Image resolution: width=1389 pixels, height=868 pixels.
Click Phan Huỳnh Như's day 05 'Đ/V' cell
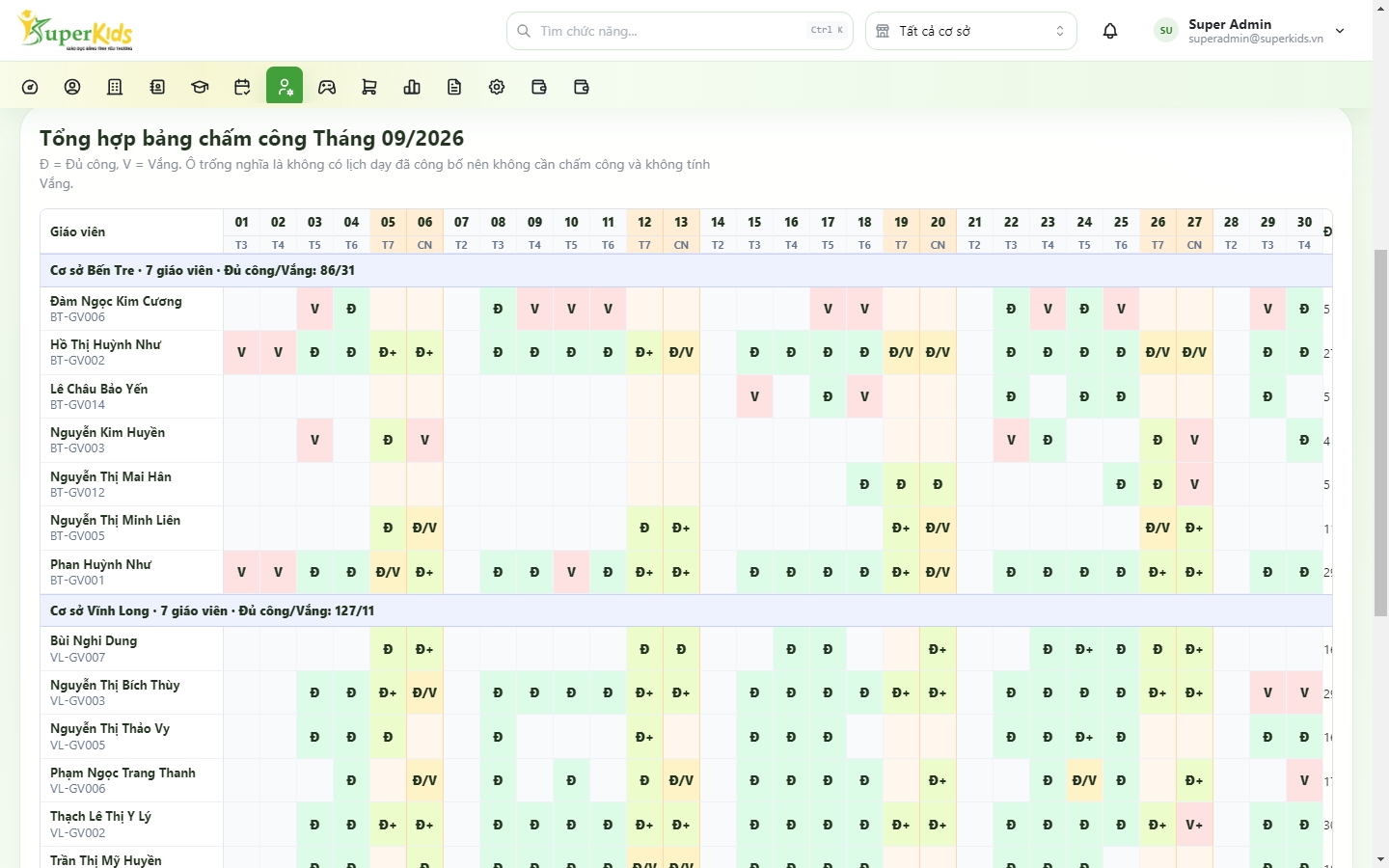pos(388,572)
